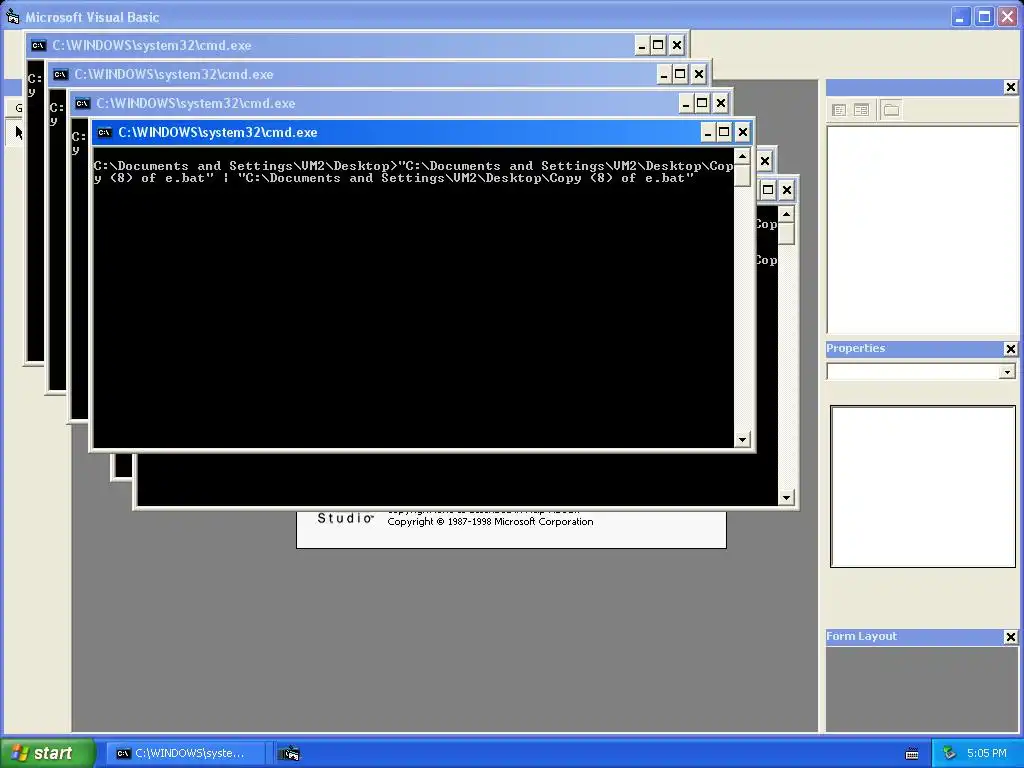Click the View Object icon in Project panel

point(861,110)
